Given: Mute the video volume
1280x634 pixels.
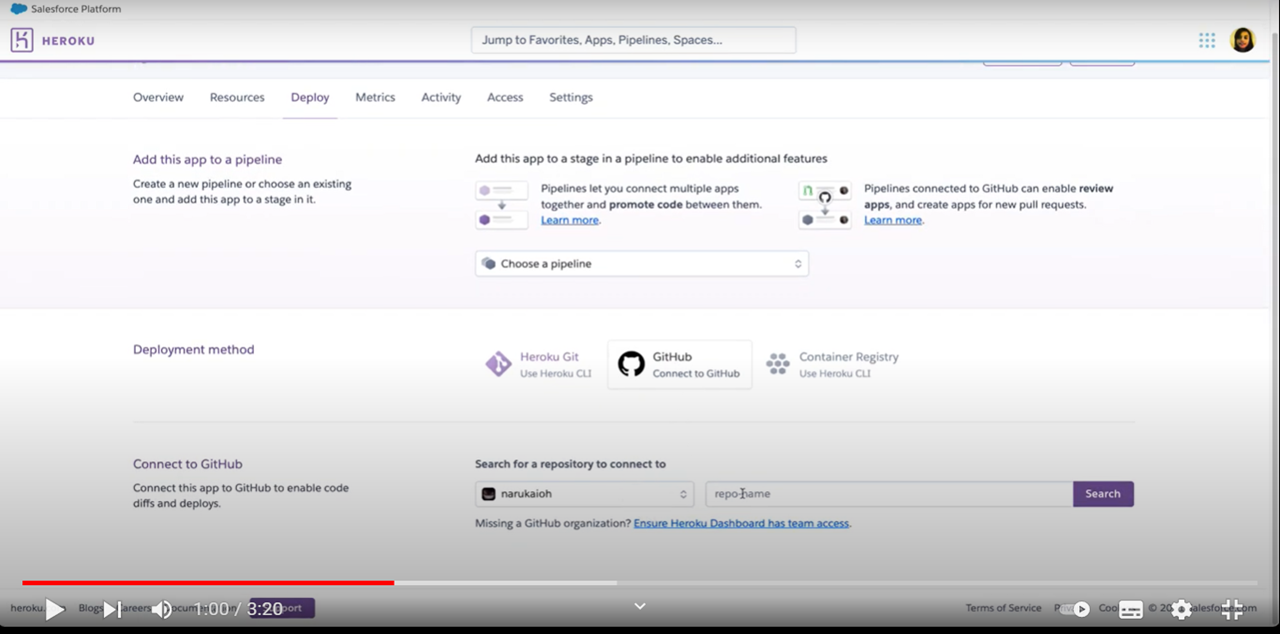Looking at the screenshot, I should [x=162, y=608].
